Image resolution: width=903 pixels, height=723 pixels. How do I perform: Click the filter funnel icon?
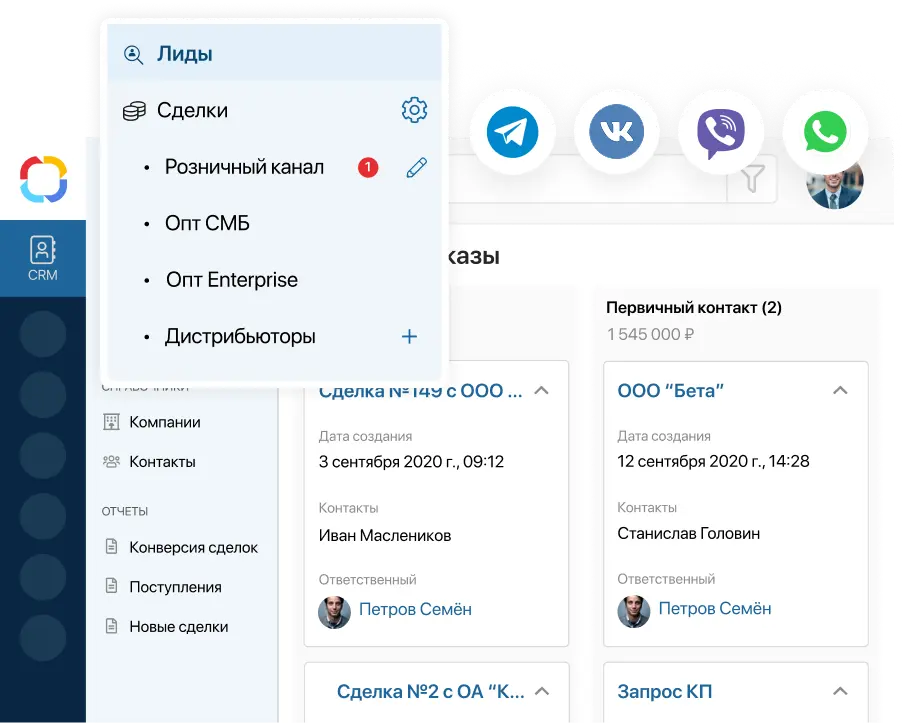752,179
